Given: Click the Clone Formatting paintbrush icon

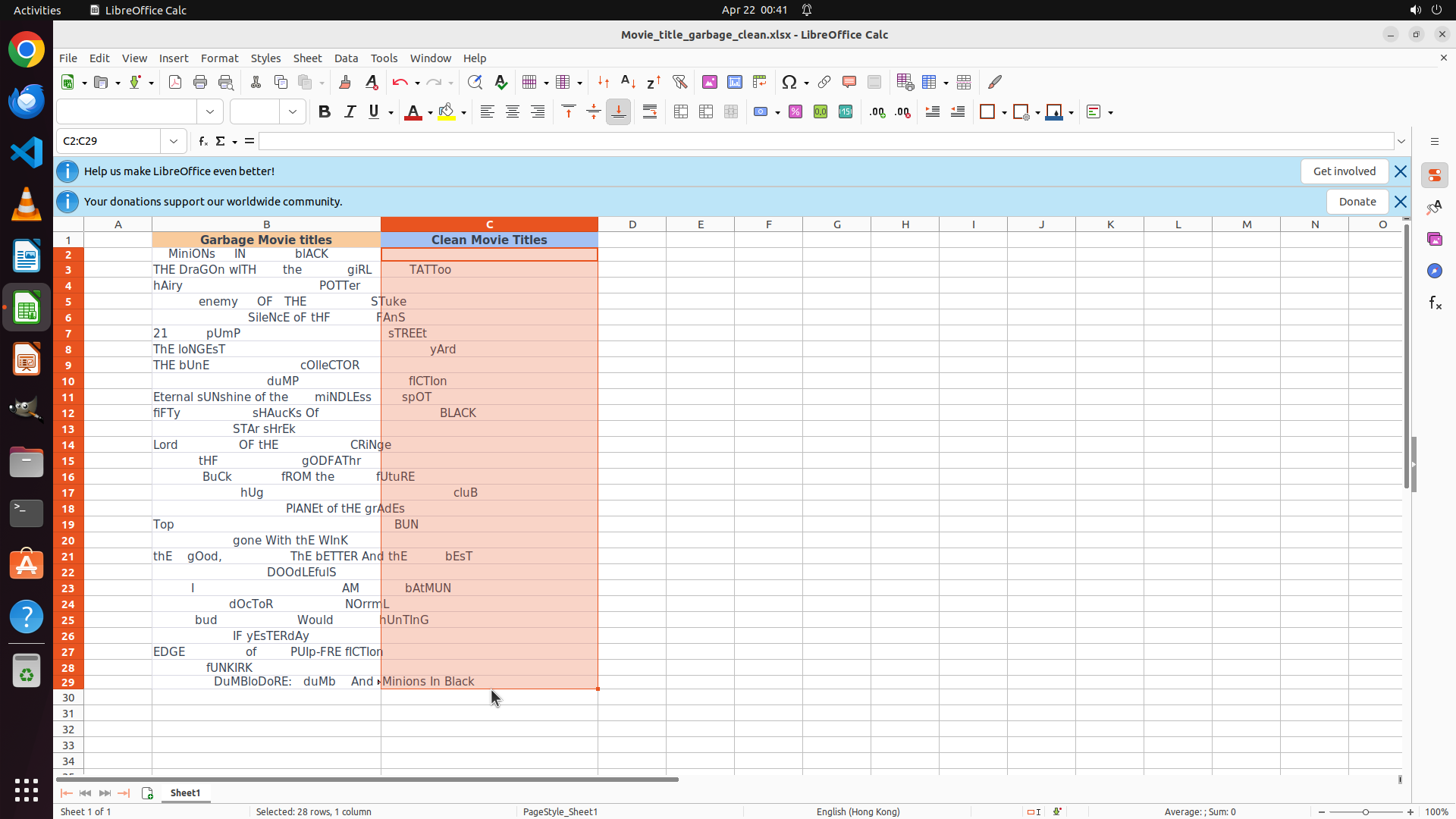Looking at the screenshot, I should pyautogui.click(x=344, y=82).
